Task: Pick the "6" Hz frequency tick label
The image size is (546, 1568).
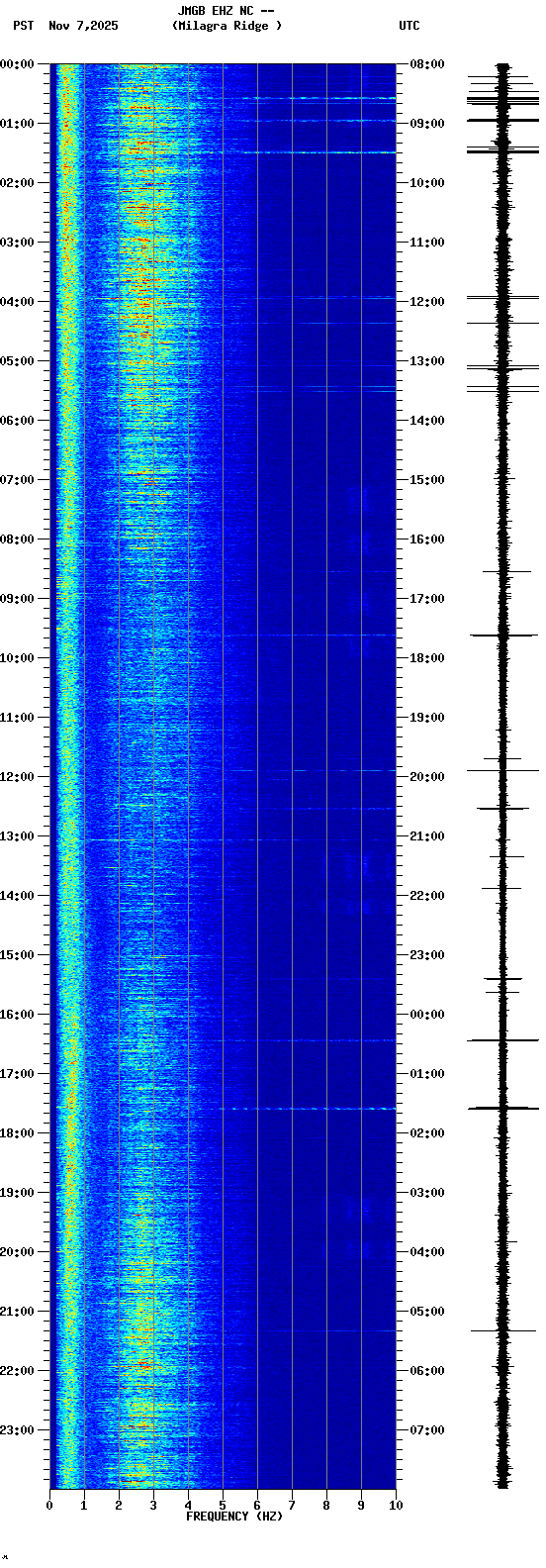Action: point(257,1506)
